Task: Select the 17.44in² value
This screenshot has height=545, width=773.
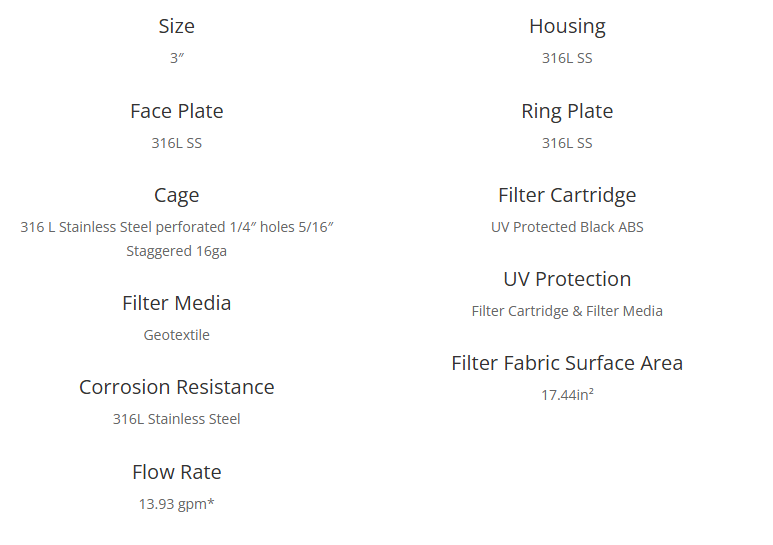Action: coord(567,395)
